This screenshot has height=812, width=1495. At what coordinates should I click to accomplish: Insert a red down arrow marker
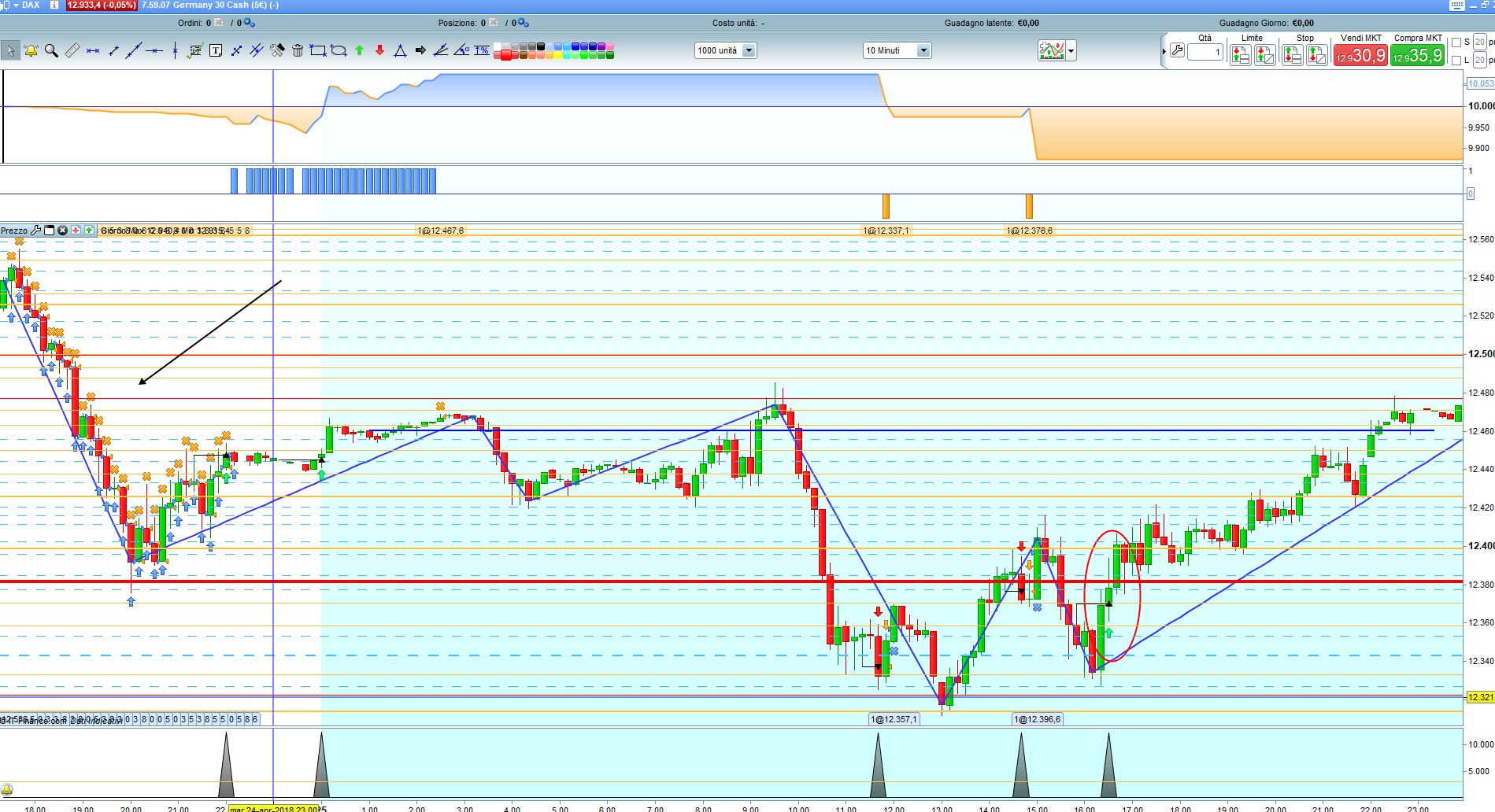(x=379, y=51)
